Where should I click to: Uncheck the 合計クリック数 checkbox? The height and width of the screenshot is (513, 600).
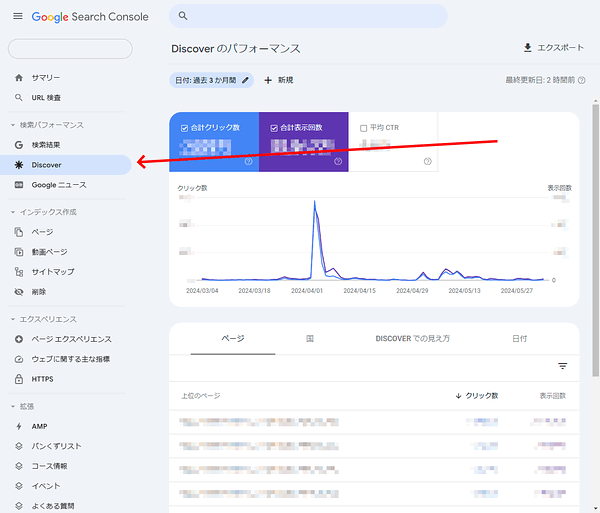click(x=184, y=128)
